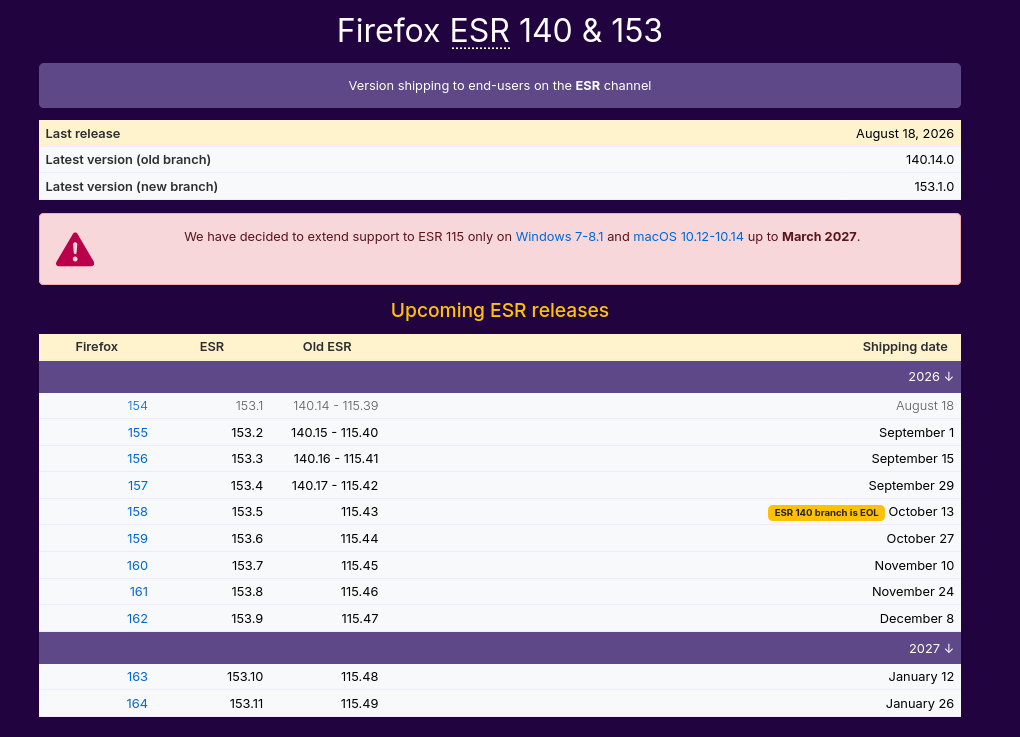Image resolution: width=1020 pixels, height=737 pixels.
Task: Open Firefox 158 release link
Action: (x=137, y=512)
